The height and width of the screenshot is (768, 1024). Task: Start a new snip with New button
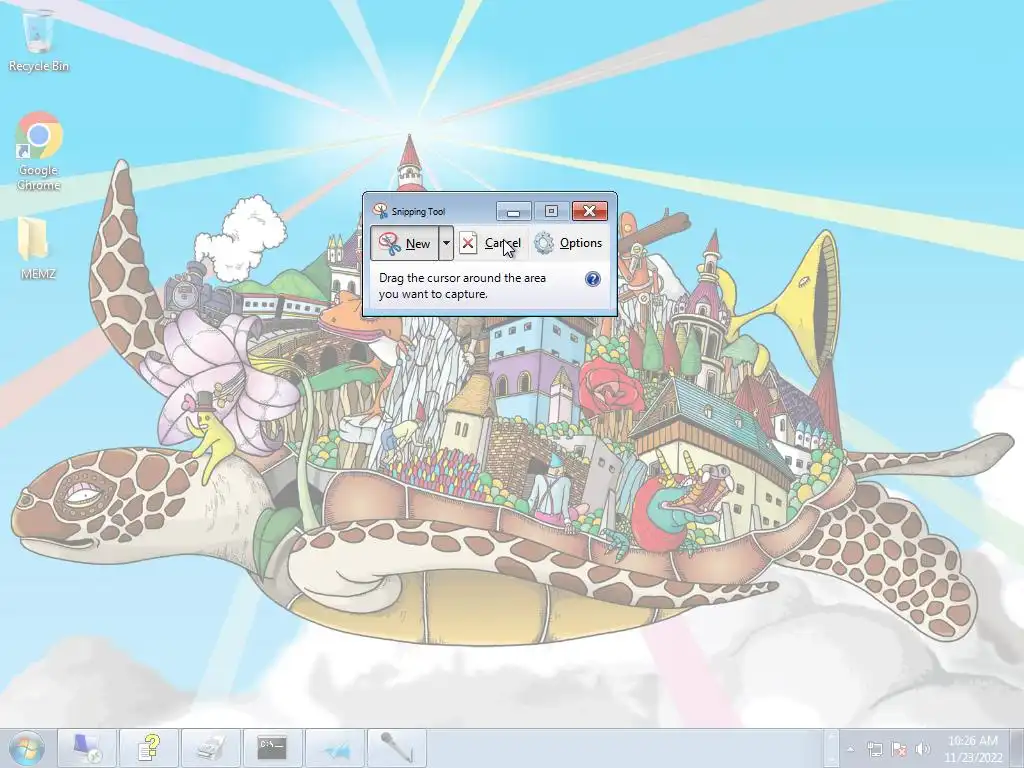click(x=405, y=244)
